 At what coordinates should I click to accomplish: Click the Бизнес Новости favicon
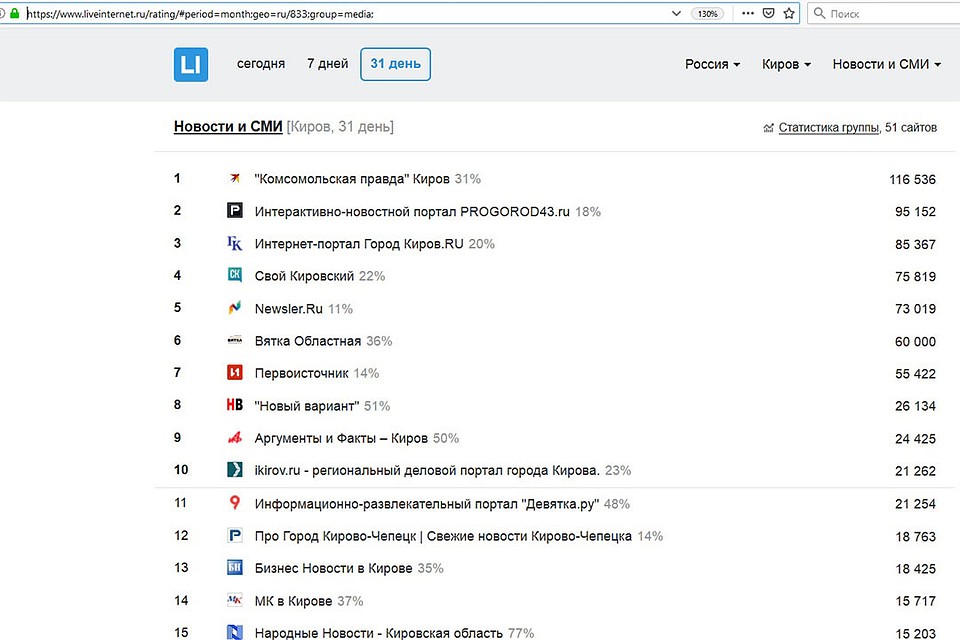click(x=234, y=568)
